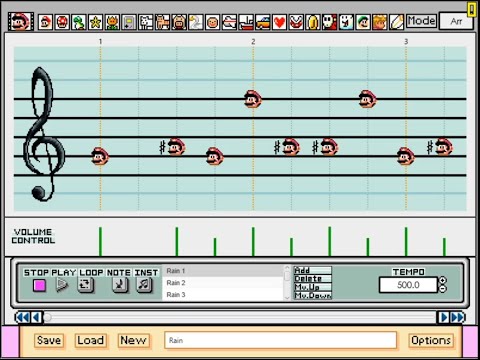This screenshot has height=360, width=480.
Task: Click the Save button
Action: 49,340
